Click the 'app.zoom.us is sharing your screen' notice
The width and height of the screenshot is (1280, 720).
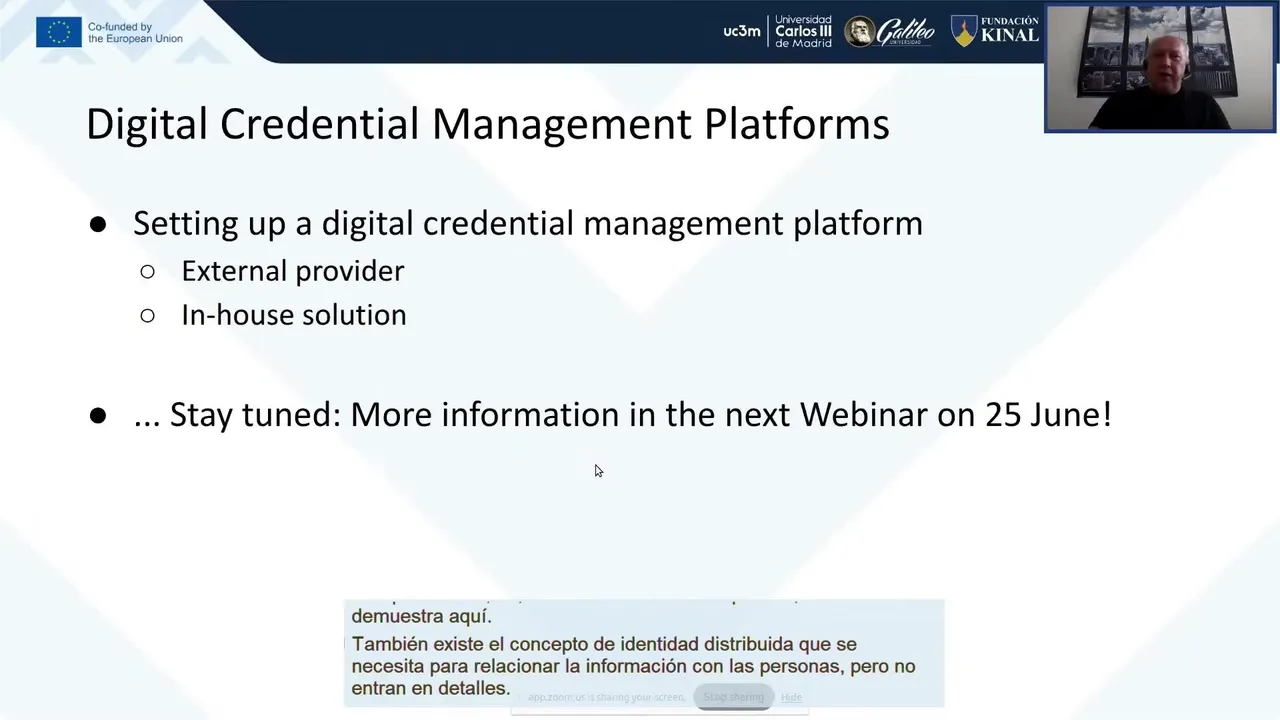606,697
